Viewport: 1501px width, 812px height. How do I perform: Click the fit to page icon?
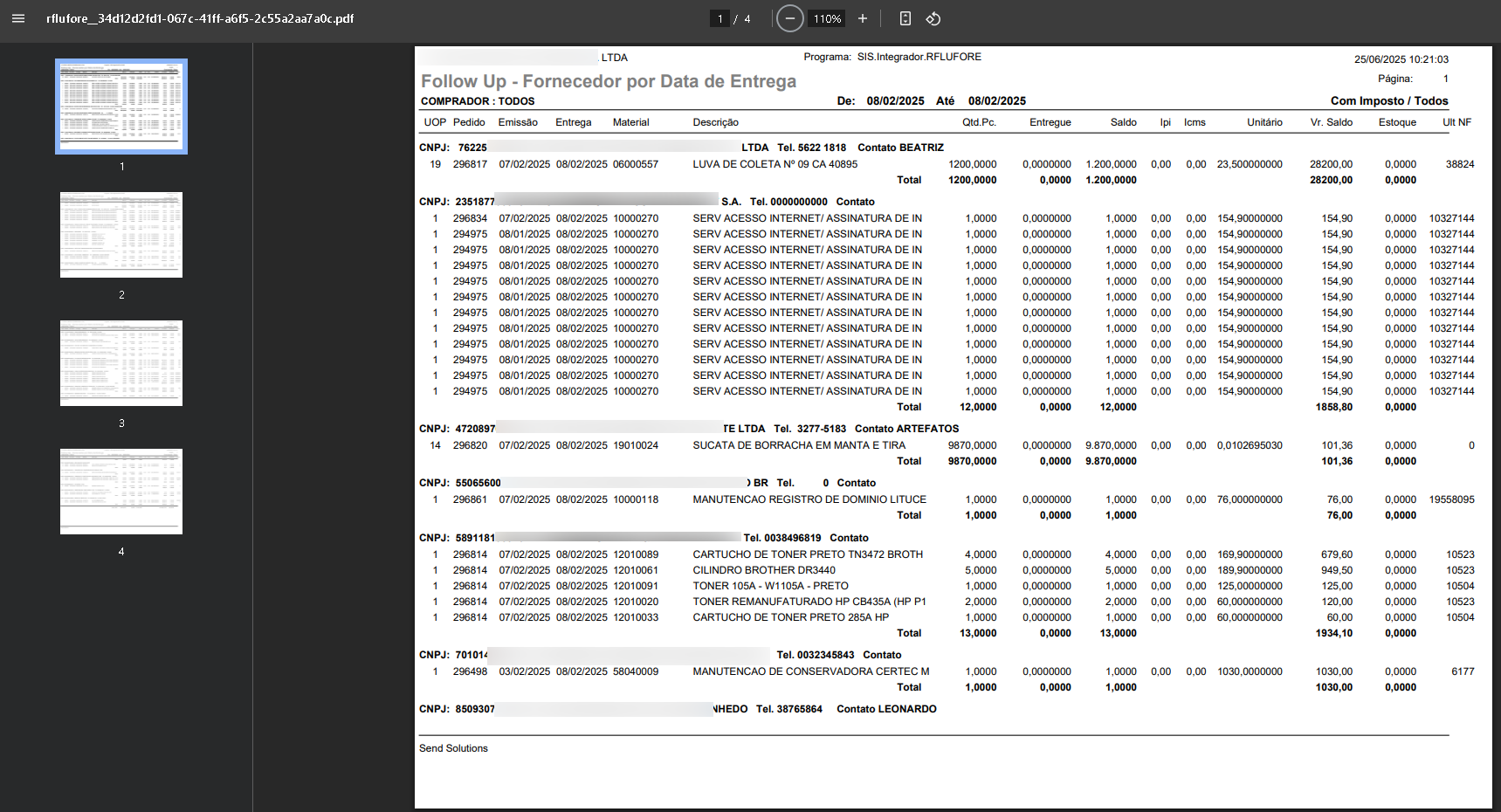coord(905,18)
